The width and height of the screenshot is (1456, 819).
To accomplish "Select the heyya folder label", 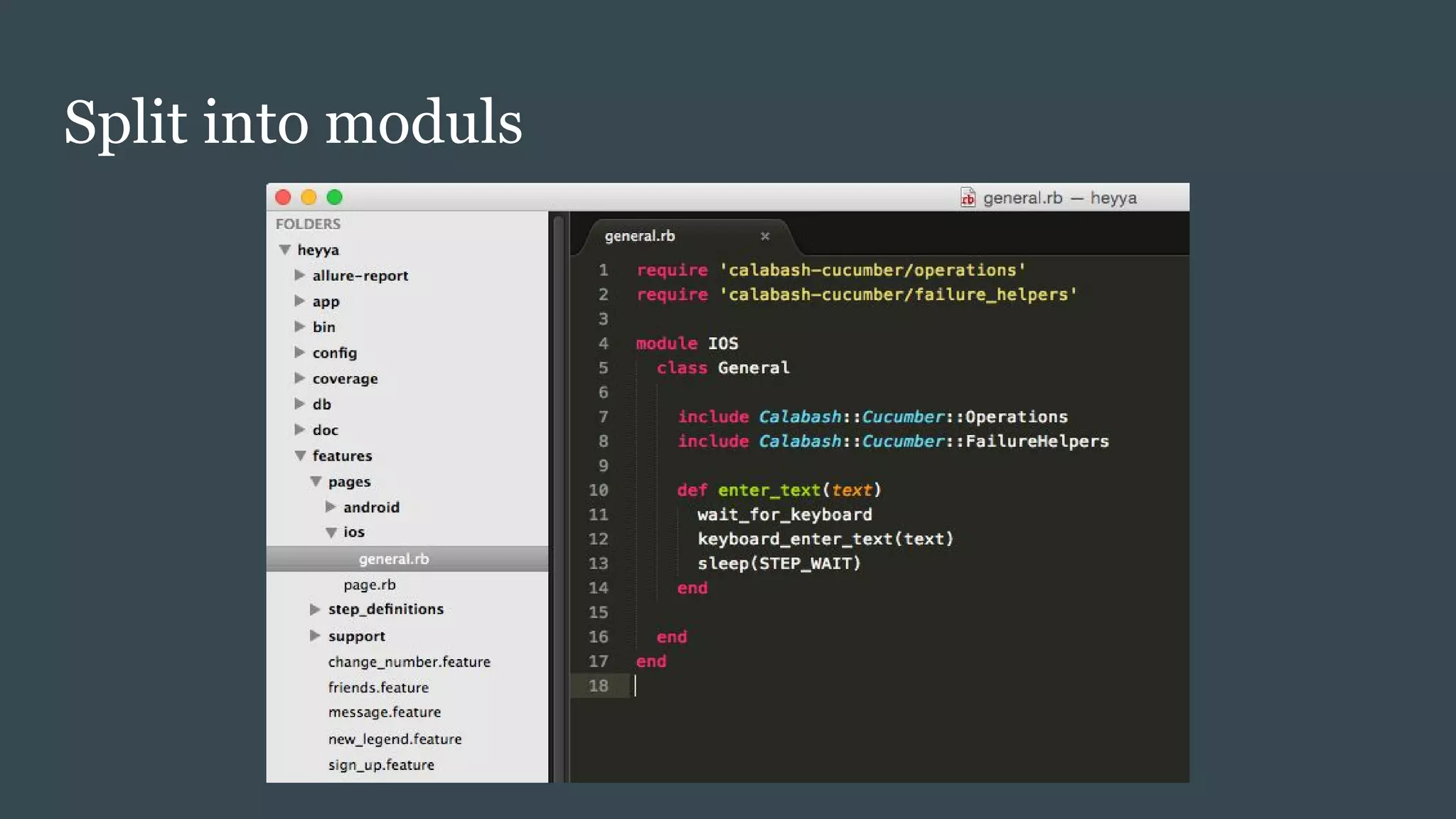I will (318, 250).
